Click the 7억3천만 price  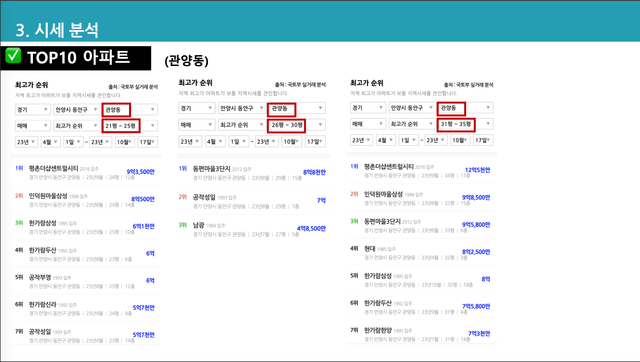point(479,333)
